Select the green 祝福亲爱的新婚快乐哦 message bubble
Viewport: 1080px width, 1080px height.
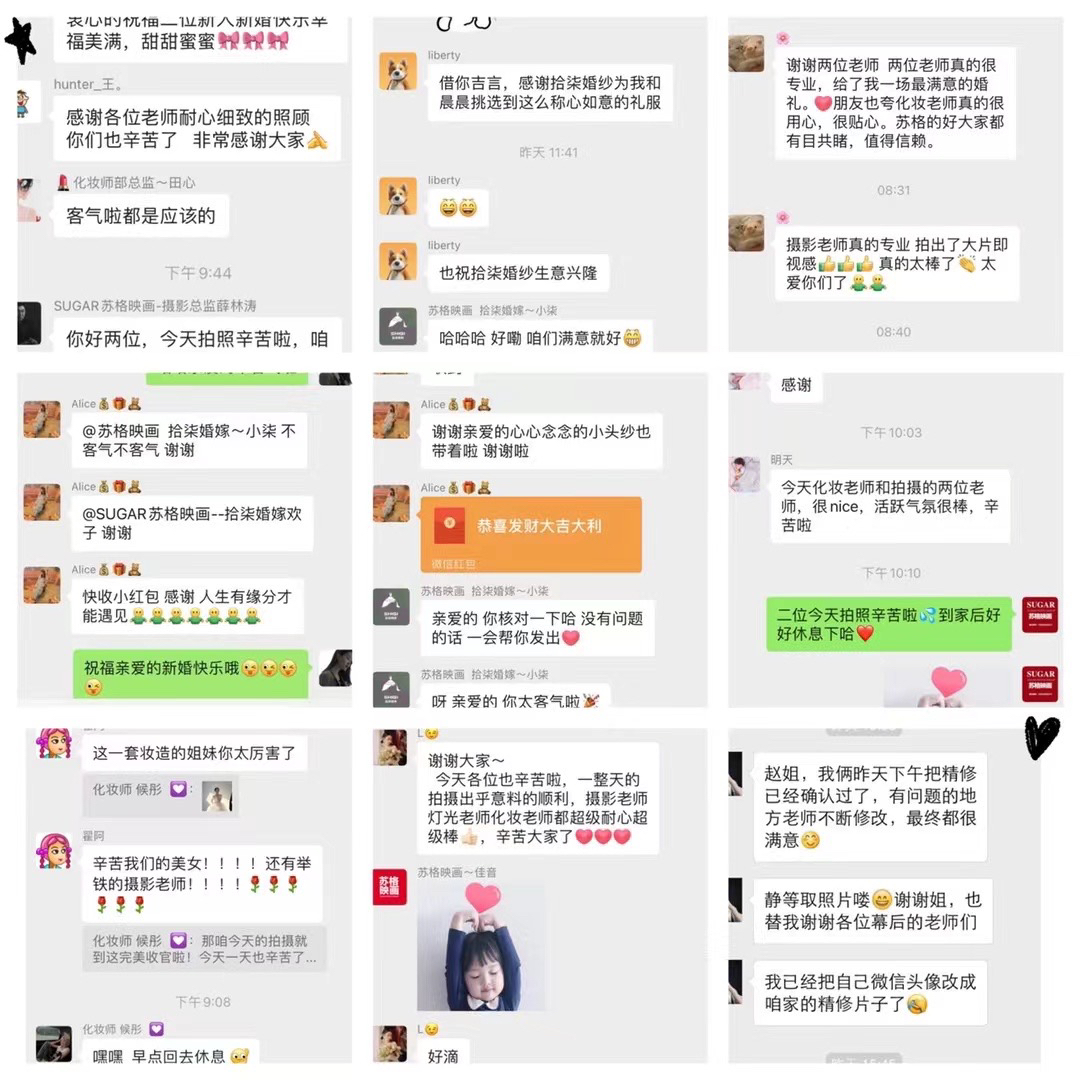click(191, 675)
